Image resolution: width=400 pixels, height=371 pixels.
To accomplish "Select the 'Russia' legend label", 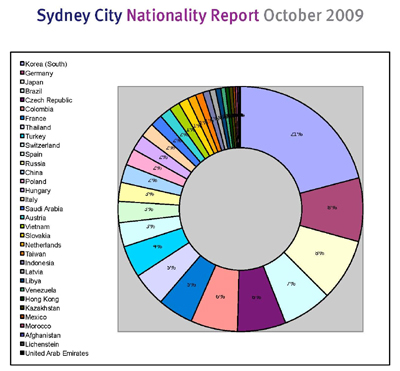I will click(35, 163).
